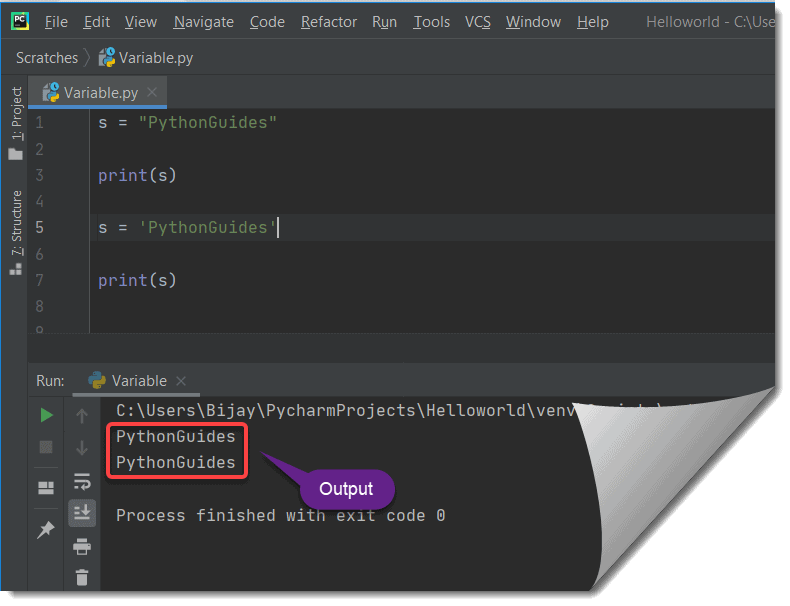Click the Run: panel label

tap(50, 381)
